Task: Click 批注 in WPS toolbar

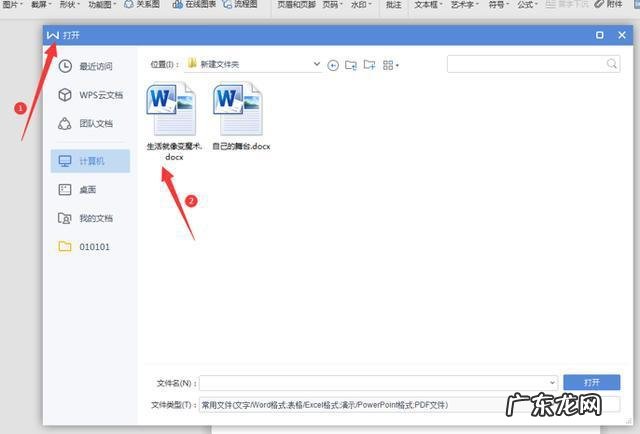Action: (x=393, y=5)
